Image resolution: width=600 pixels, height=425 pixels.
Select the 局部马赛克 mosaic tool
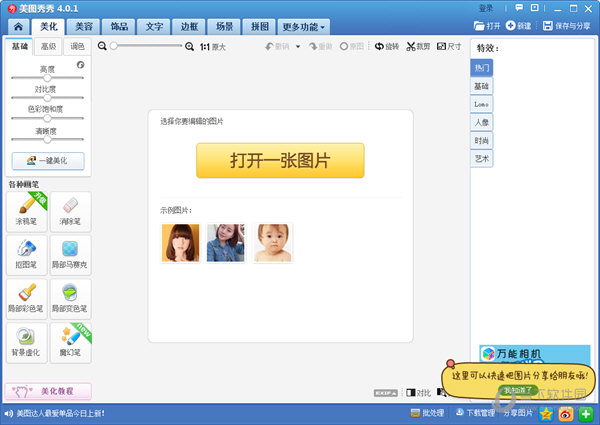(70, 254)
